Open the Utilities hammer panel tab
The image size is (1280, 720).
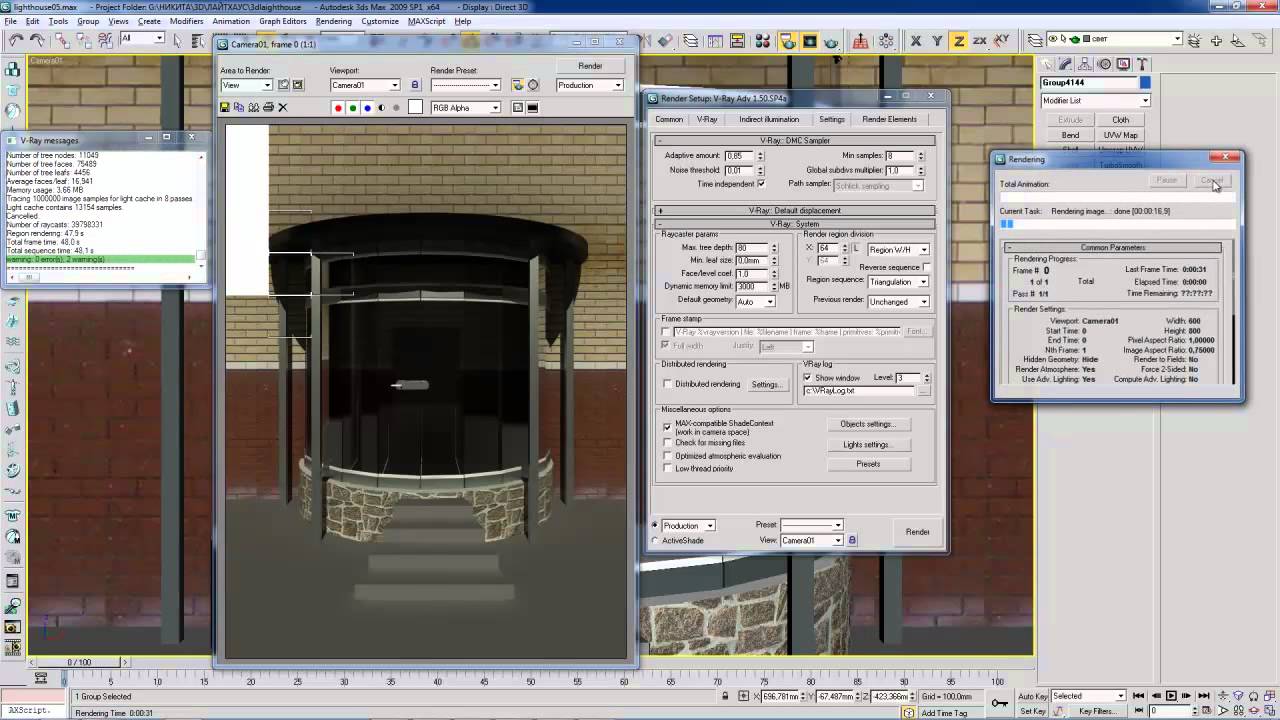click(x=1142, y=63)
